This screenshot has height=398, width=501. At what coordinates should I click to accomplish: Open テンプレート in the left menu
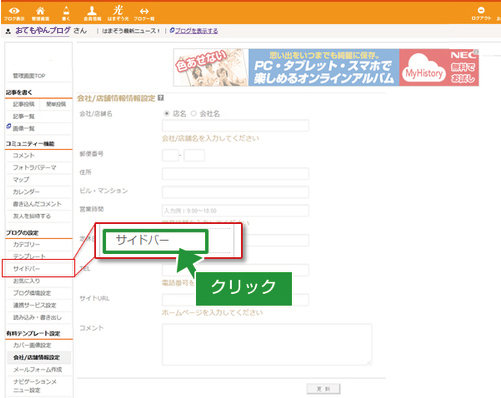click(29, 256)
